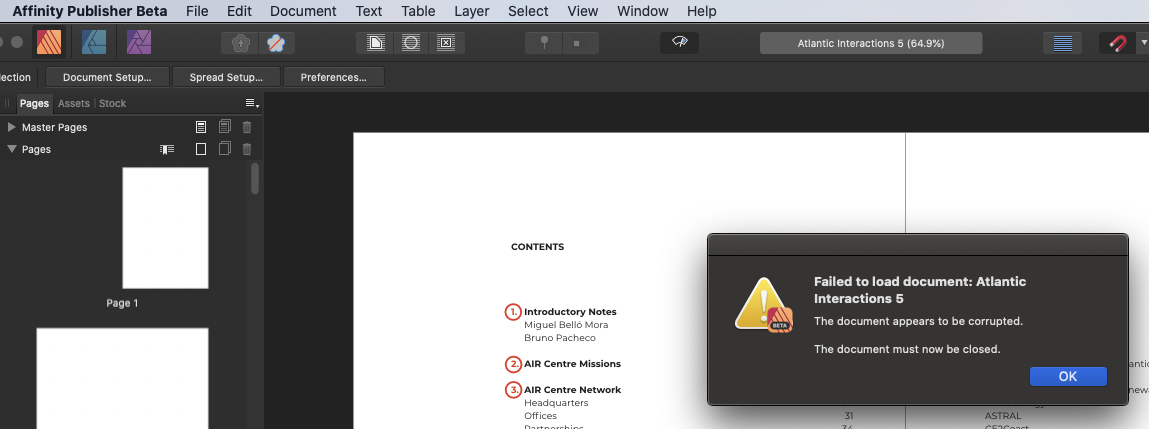Click OK in the corrupted document dialog
Viewport: 1149px width, 429px height.
tap(1068, 376)
